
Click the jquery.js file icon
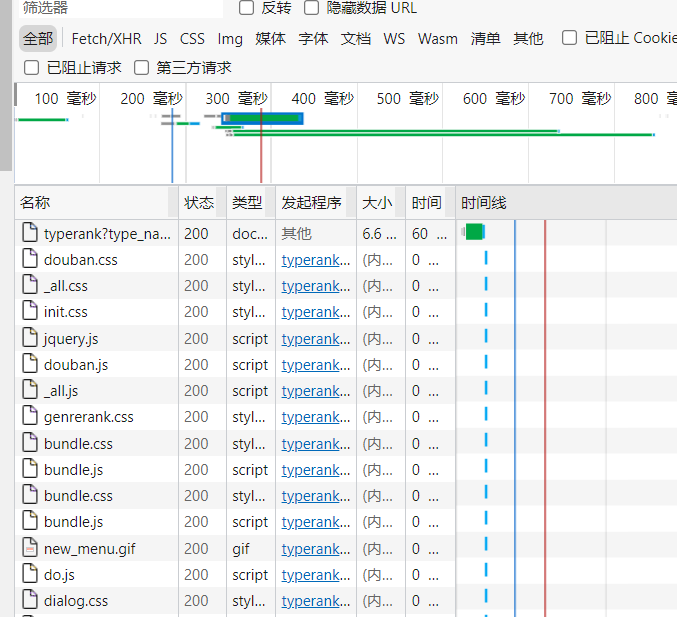pos(30,337)
